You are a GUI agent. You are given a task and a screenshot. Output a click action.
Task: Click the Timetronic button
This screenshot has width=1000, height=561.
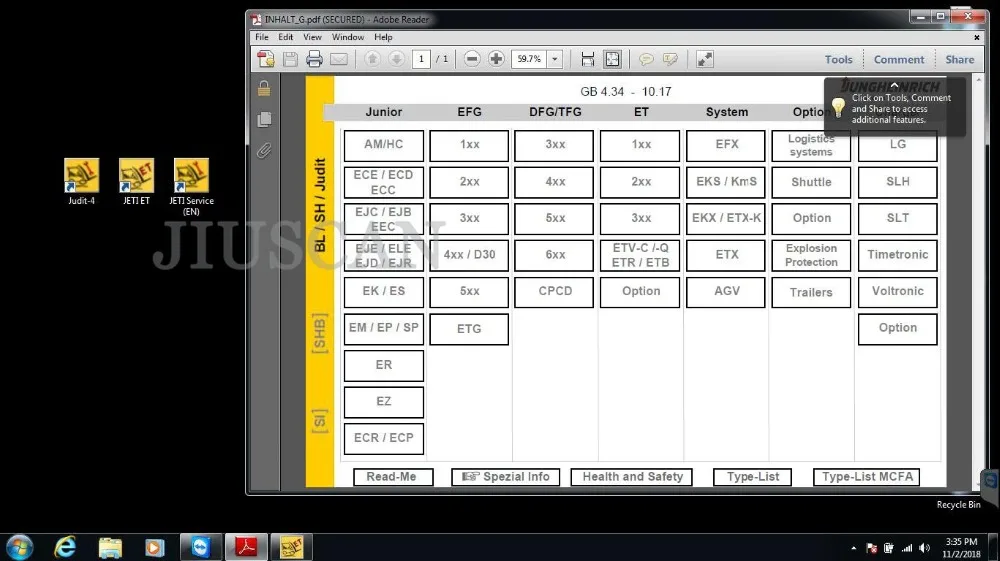pyautogui.click(x=898, y=256)
